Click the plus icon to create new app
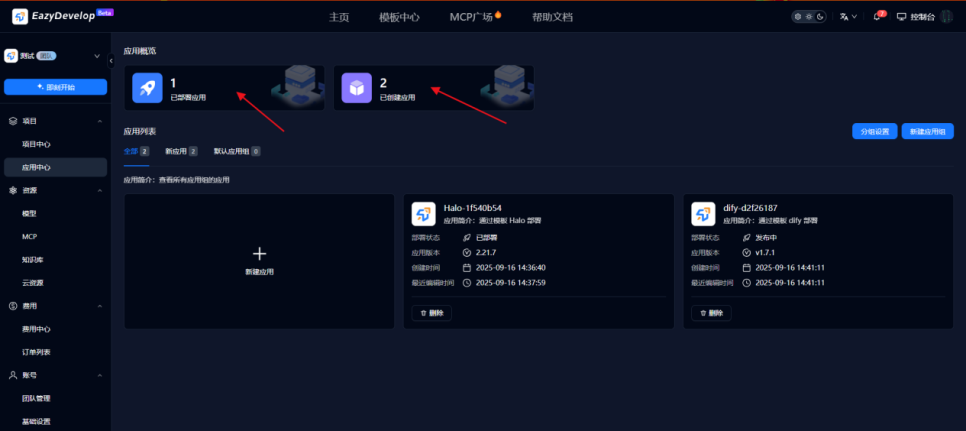This screenshot has width=966, height=431. click(x=259, y=254)
